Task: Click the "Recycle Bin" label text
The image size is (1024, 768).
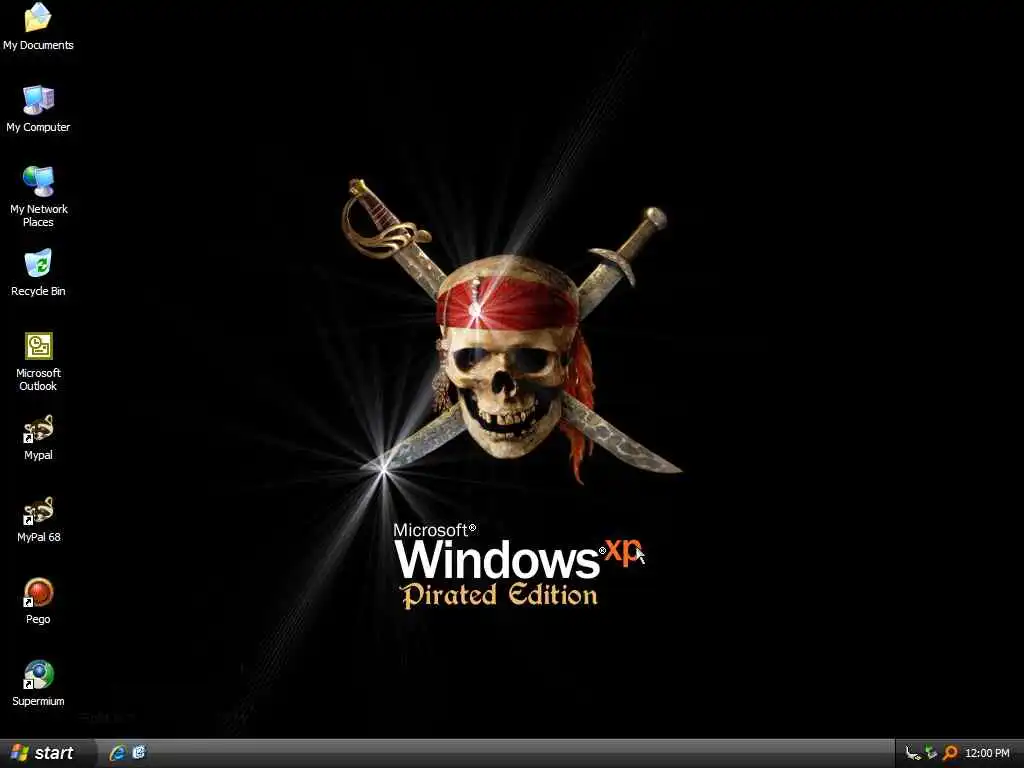Action: [38, 291]
